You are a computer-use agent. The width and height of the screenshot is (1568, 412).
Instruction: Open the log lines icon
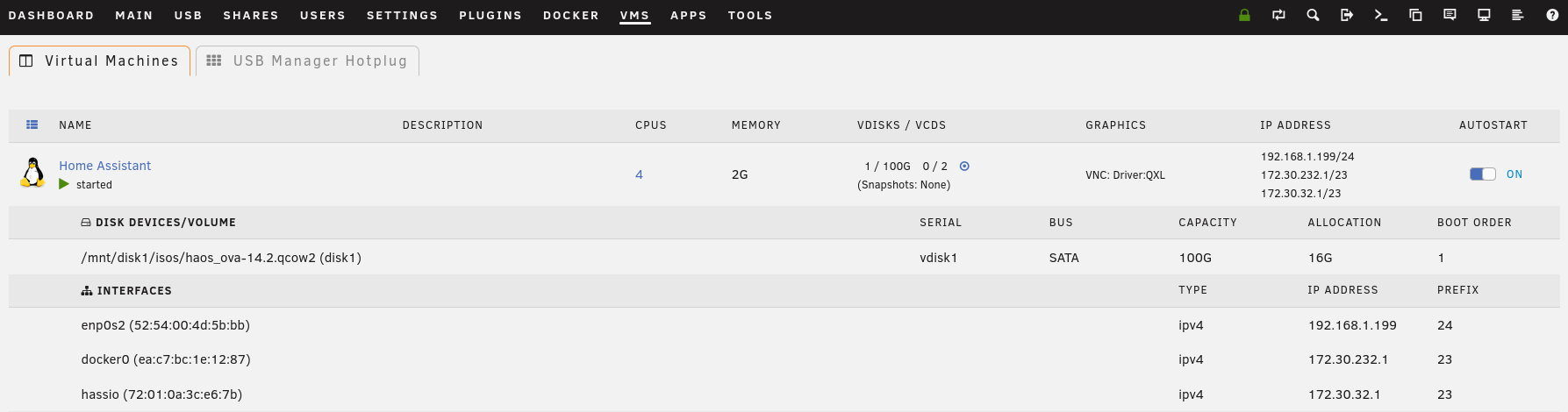pyautogui.click(x=1518, y=15)
